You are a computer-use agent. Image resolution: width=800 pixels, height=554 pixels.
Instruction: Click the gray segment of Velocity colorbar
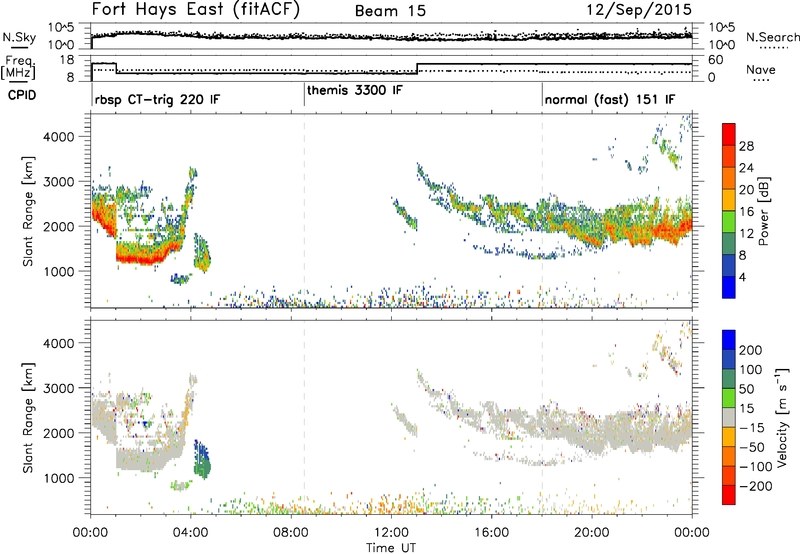729,417
